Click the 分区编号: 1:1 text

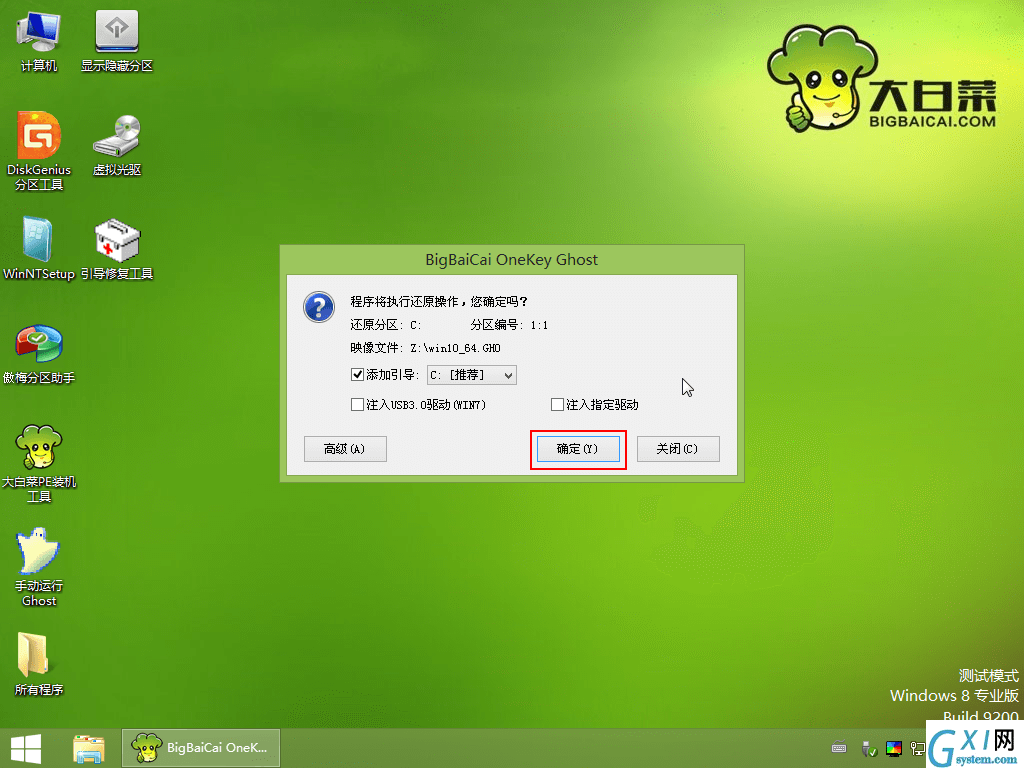(509, 325)
